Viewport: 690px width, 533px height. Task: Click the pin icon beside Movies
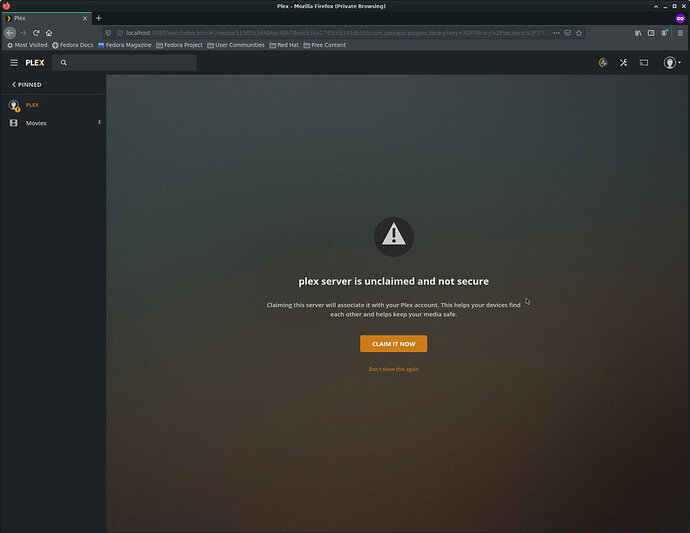point(99,122)
